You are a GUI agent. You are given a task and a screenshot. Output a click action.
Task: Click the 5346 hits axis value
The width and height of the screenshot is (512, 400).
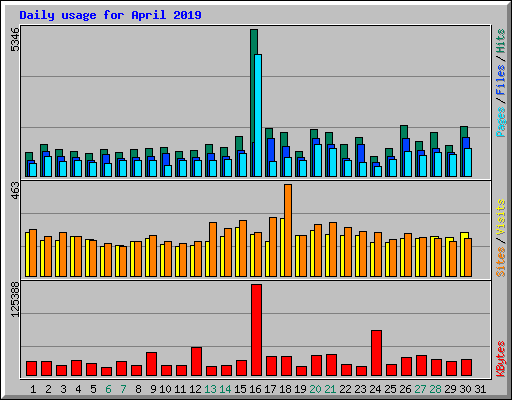15,40
